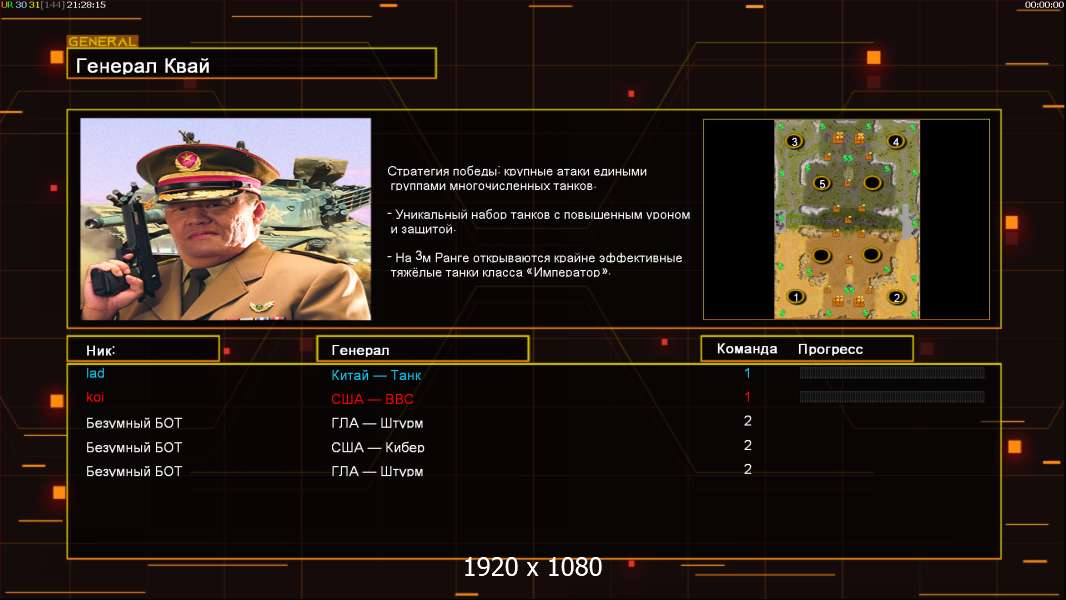Click the 21:28:15 clock overlay

tap(86, 5)
